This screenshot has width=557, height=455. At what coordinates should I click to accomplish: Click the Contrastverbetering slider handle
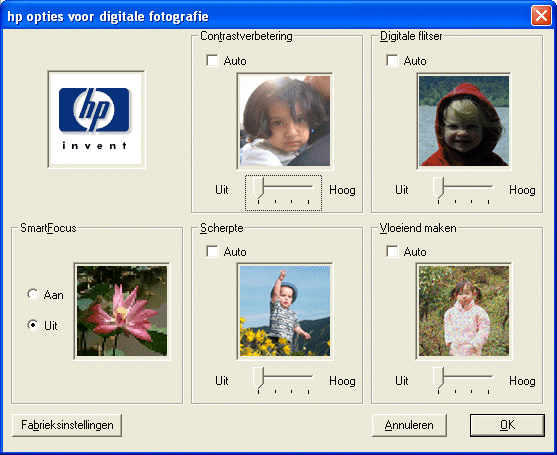point(258,188)
